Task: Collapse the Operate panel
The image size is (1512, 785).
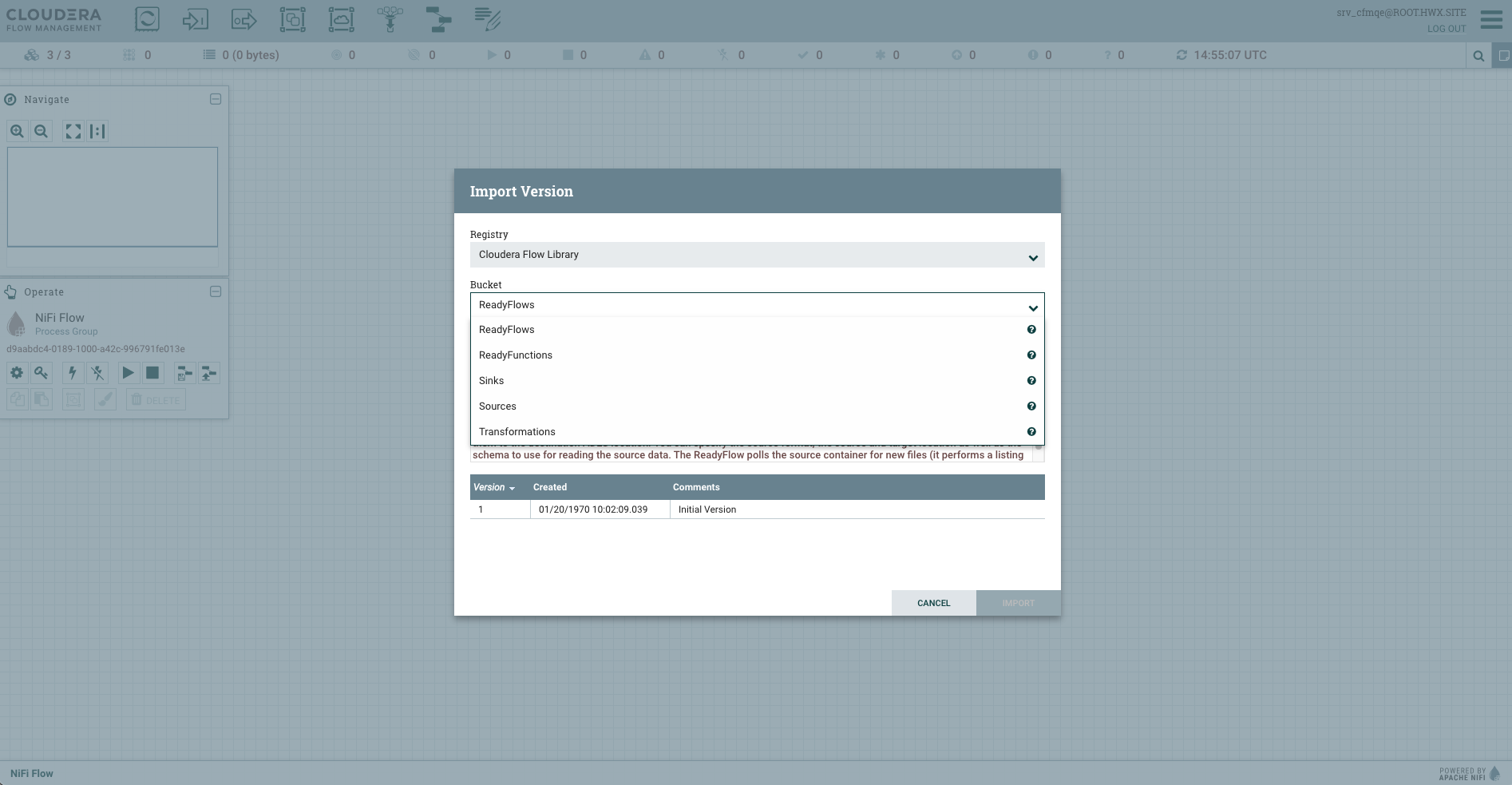Action: tap(216, 291)
